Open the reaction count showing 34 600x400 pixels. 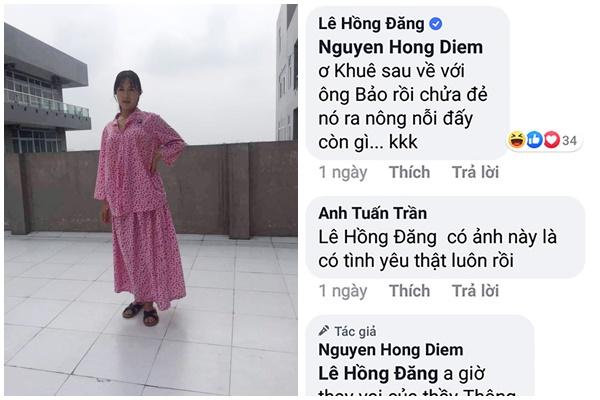(569, 141)
